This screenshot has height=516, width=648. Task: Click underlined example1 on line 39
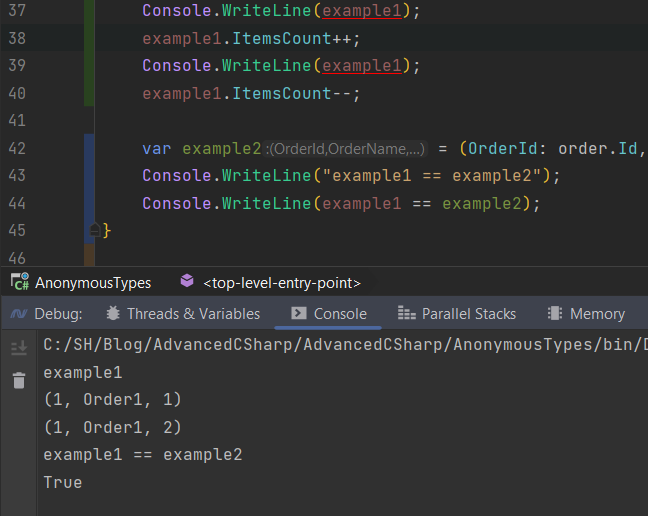pos(362,66)
